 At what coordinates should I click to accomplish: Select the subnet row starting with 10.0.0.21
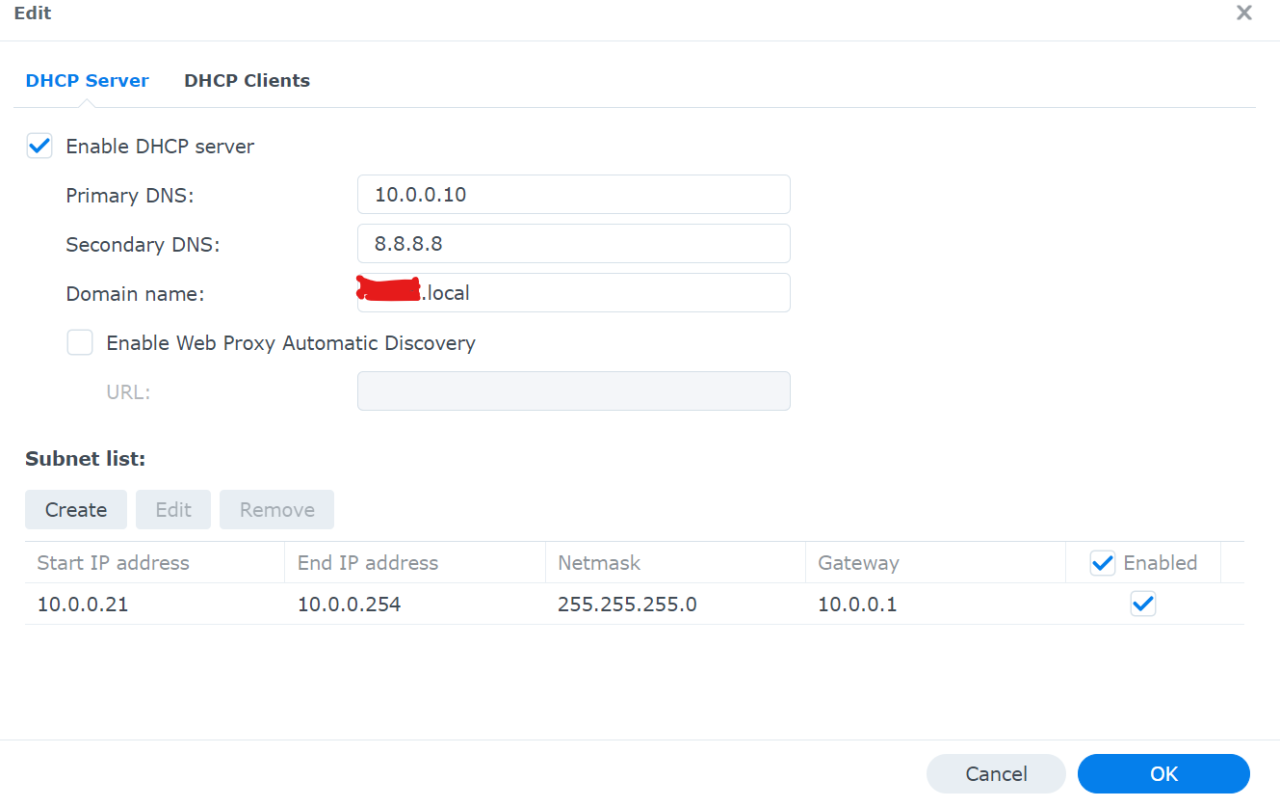[x=400, y=603]
